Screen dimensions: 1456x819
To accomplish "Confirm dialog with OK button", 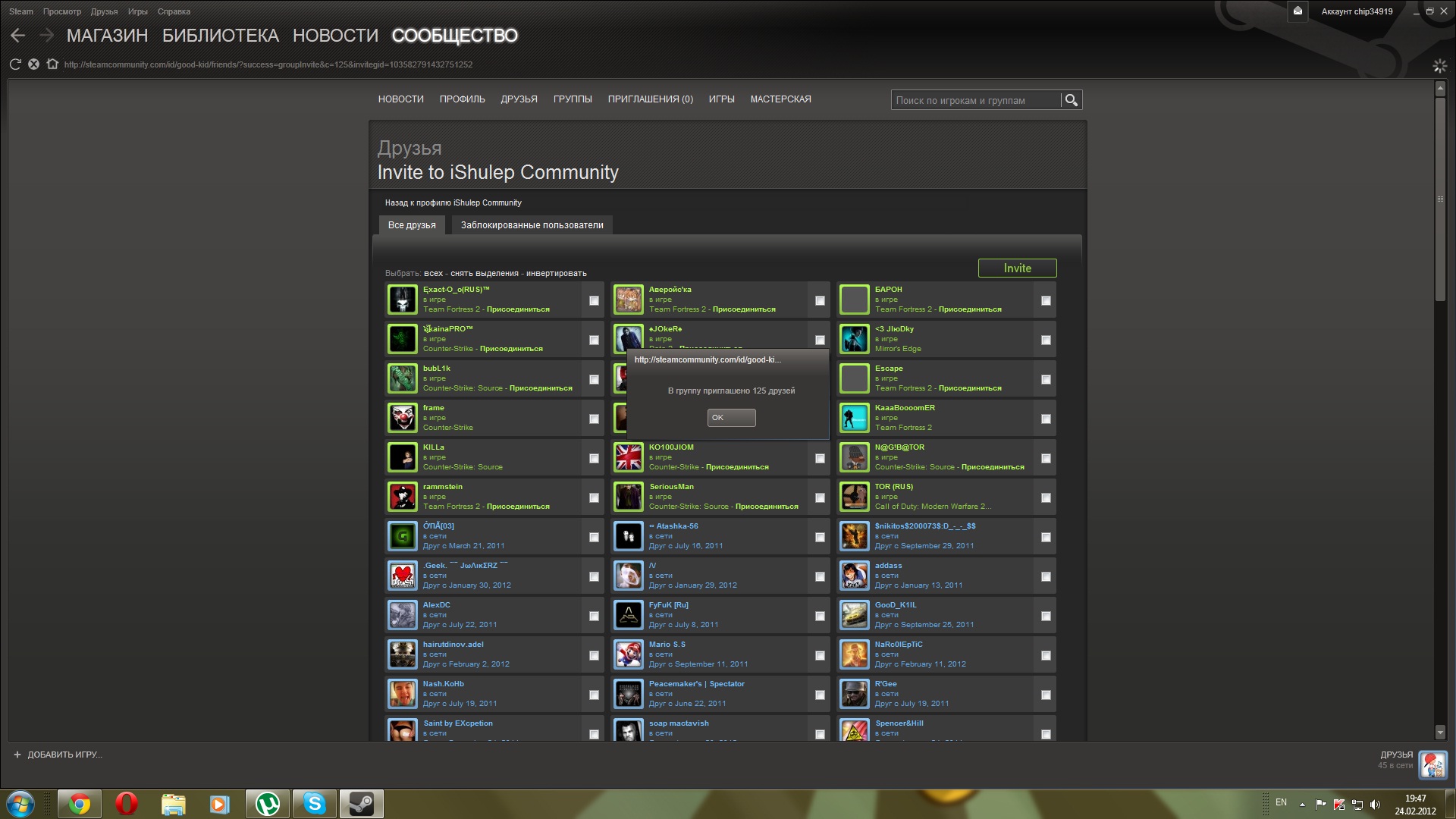I will click(731, 418).
